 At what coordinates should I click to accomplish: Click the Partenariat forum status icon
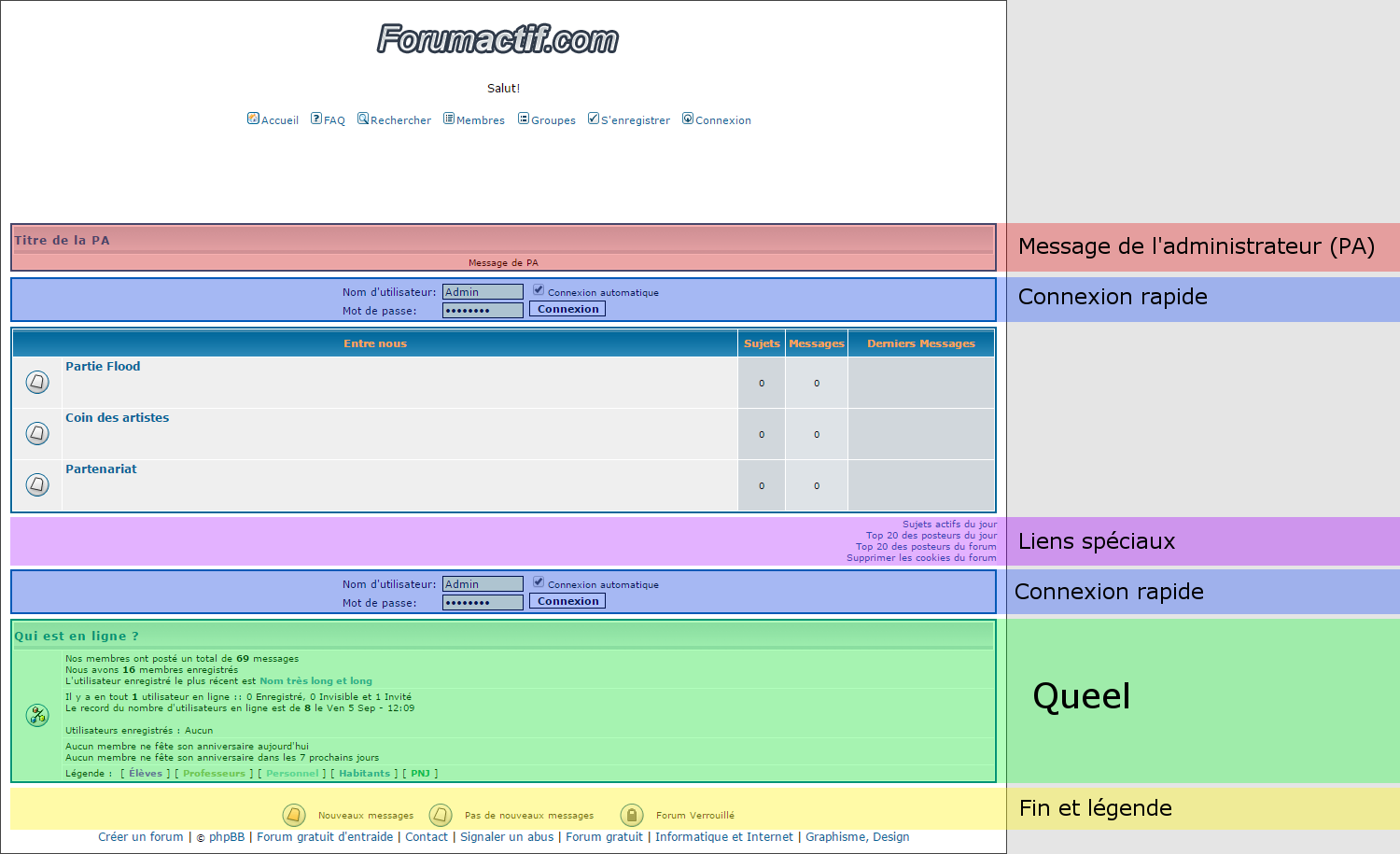[37, 484]
